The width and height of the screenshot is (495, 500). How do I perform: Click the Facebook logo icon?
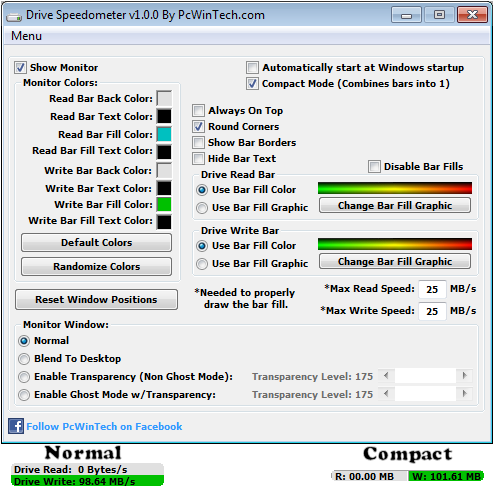tap(16, 426)
